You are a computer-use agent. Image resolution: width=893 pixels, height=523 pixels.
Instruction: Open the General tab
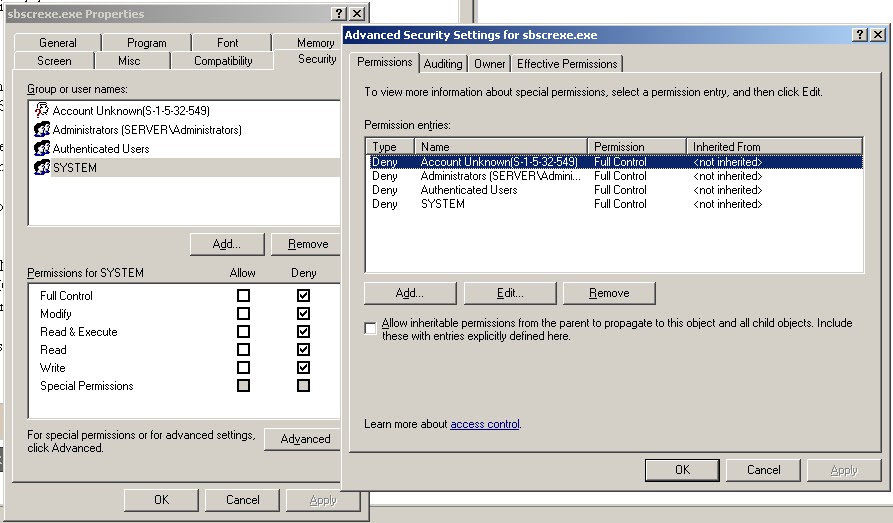(x=58, y=43)
